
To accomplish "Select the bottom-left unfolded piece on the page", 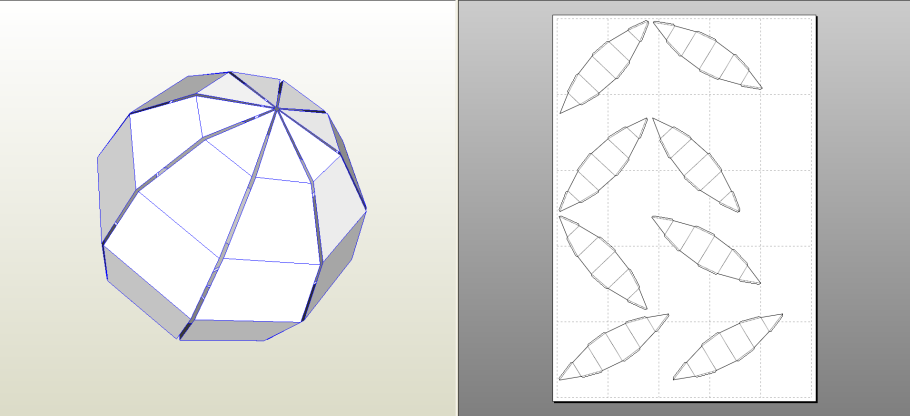I will 613,347.
